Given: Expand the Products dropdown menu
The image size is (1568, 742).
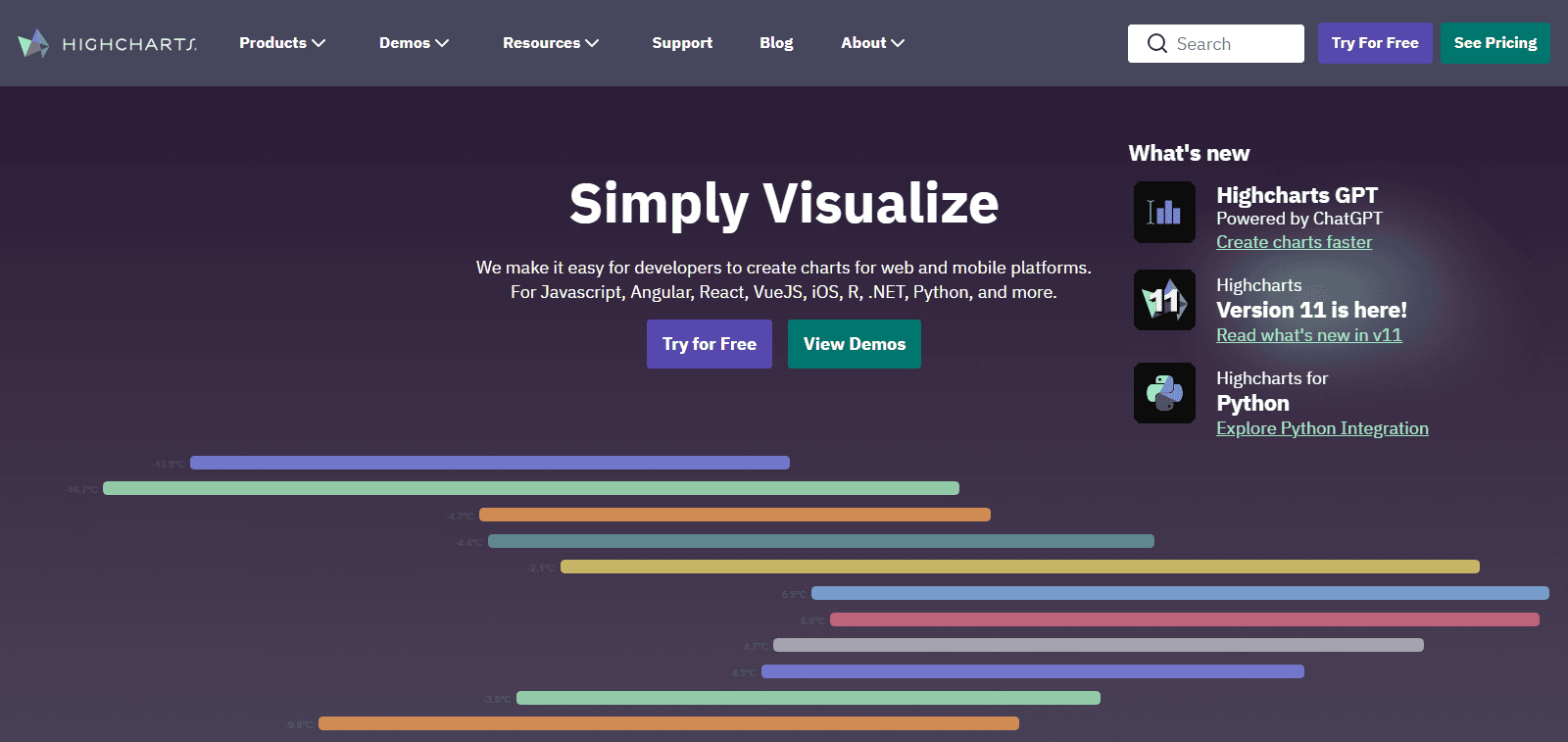Looking at the screenshot, I should coord(282,43).
